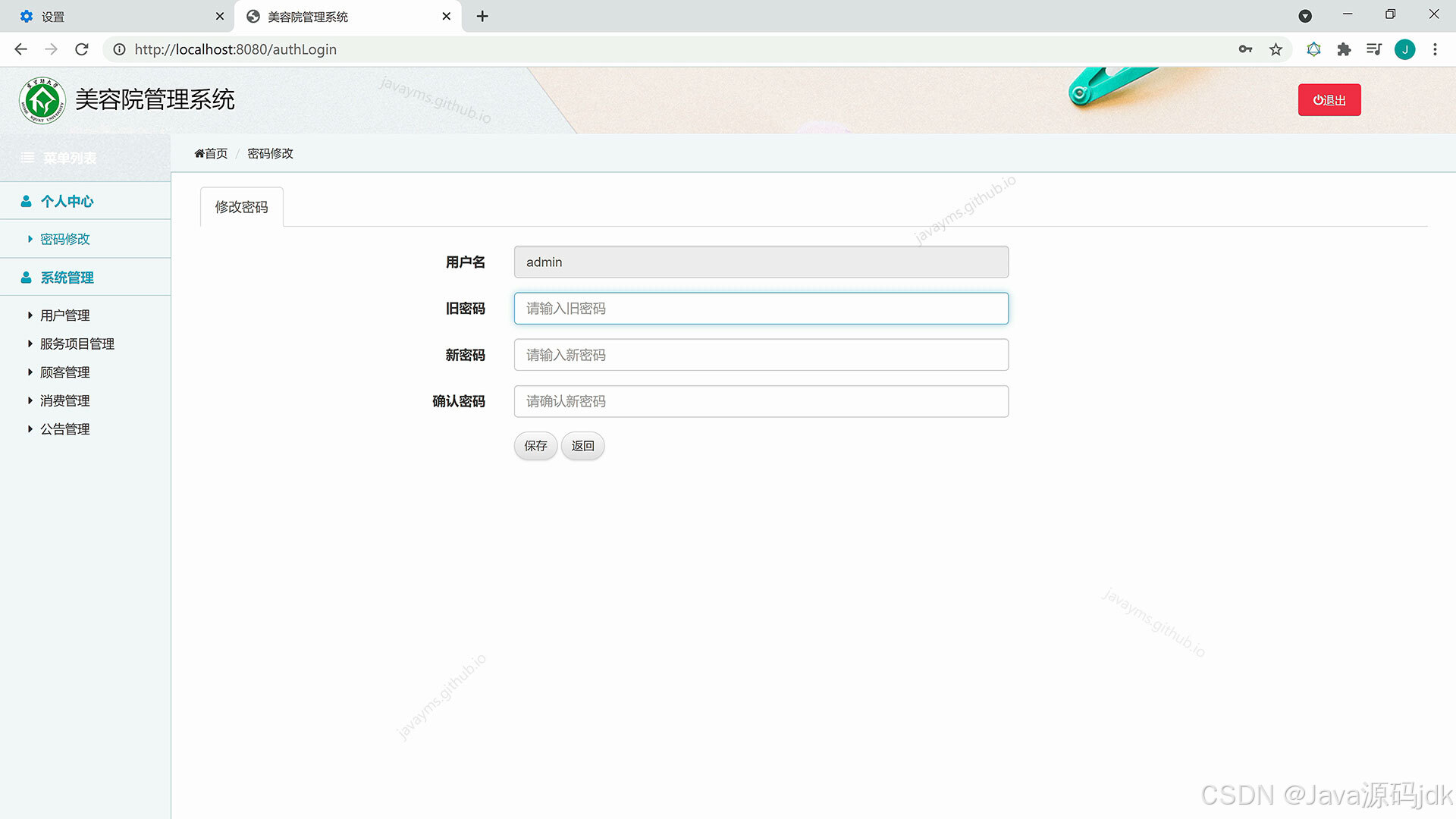Screen dimensions: 1456x819
Task: Click the 密码修改 breadcrumb text
Action: pos(270,153)
